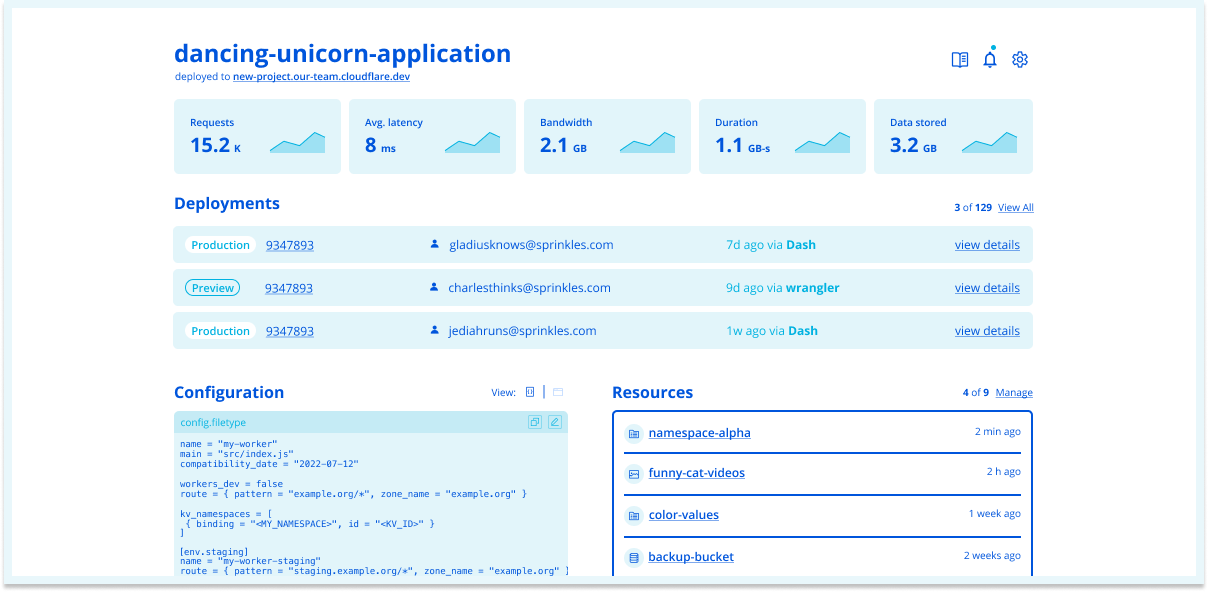Click the Preview badge on second deployment

213,288
